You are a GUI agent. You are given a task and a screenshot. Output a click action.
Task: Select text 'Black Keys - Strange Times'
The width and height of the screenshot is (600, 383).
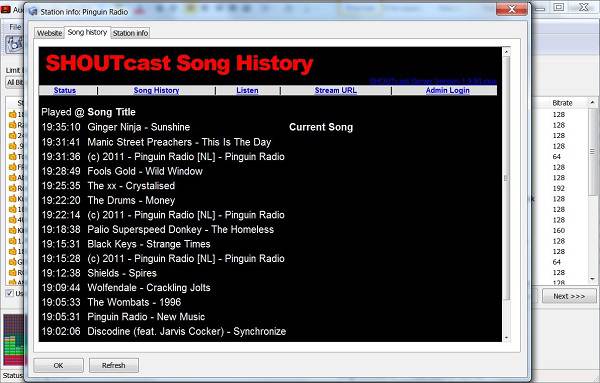tap(149, 244)
